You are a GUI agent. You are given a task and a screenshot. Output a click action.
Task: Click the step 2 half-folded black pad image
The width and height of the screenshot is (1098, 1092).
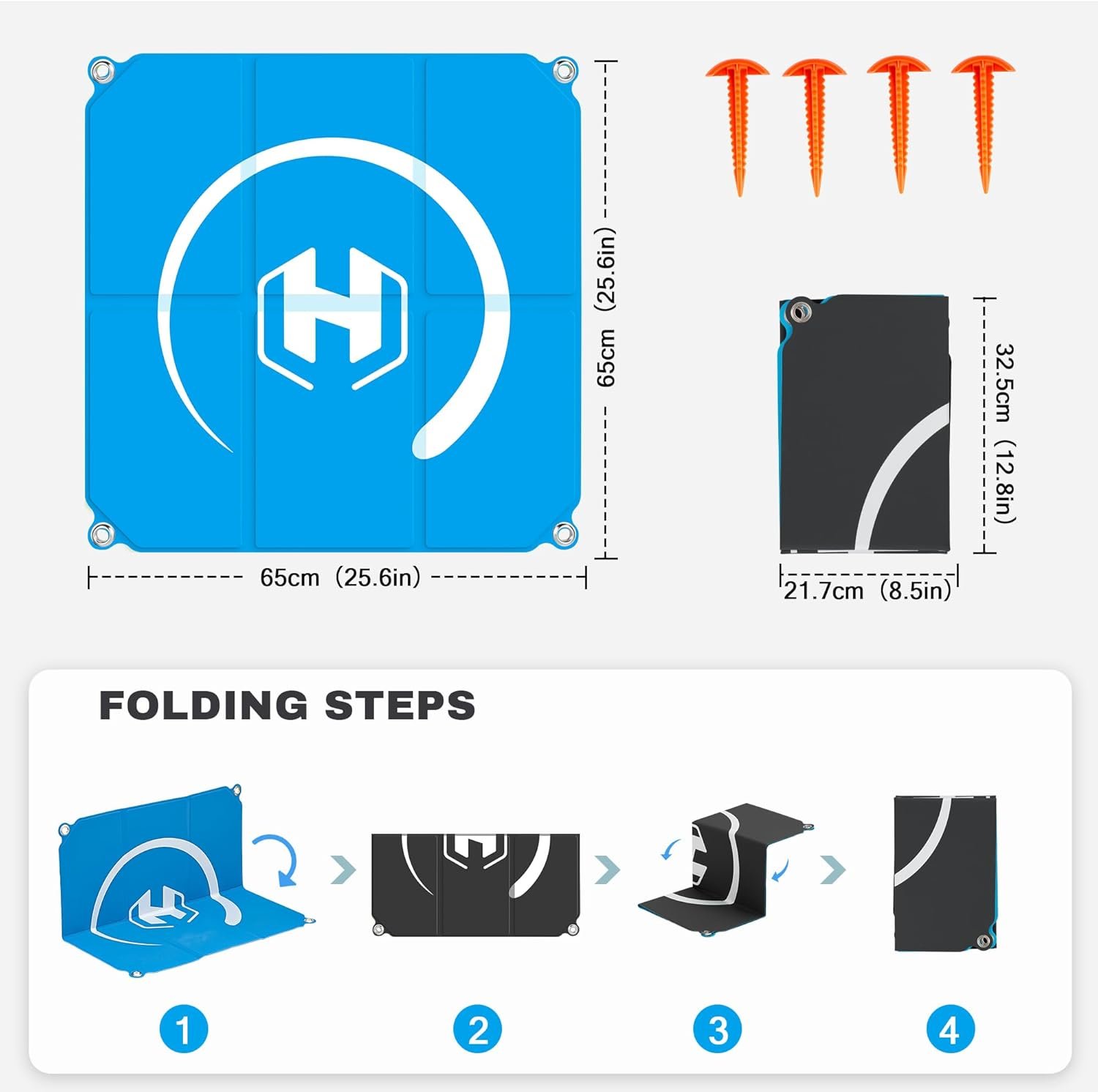(475, 884)
